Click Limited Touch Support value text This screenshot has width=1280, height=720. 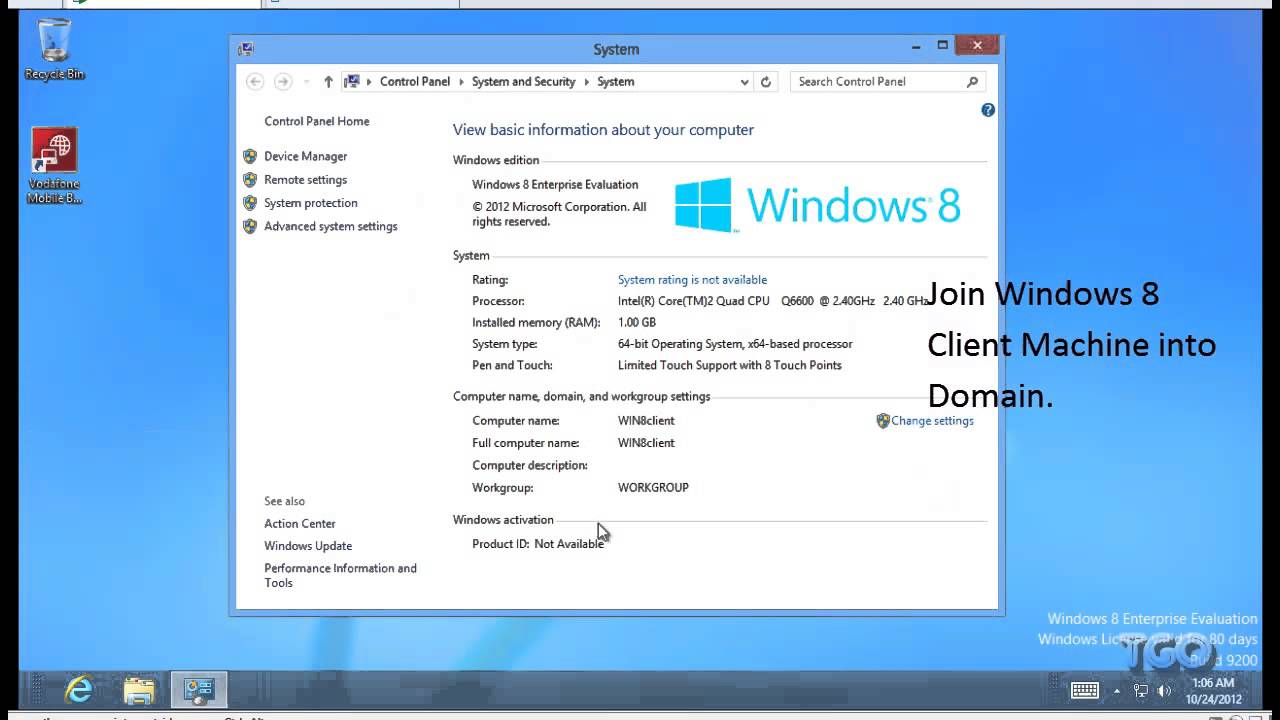[x=730, y=366]
